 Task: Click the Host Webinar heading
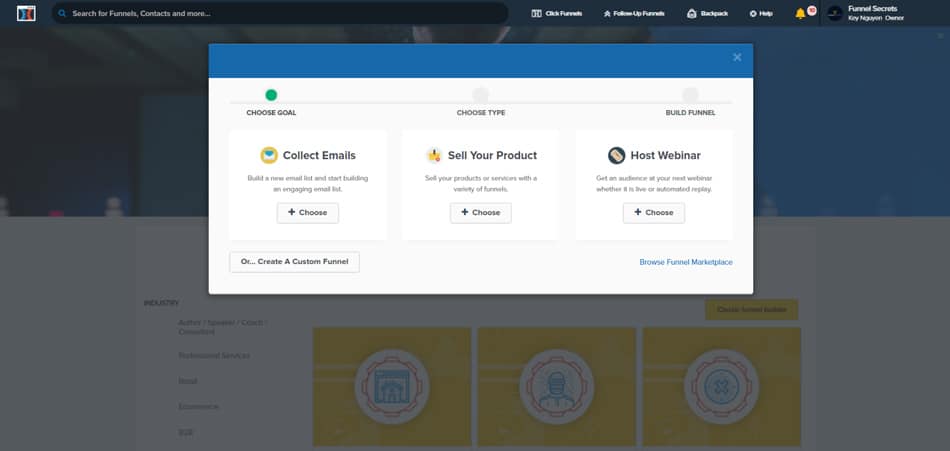(x=665, y=155)
